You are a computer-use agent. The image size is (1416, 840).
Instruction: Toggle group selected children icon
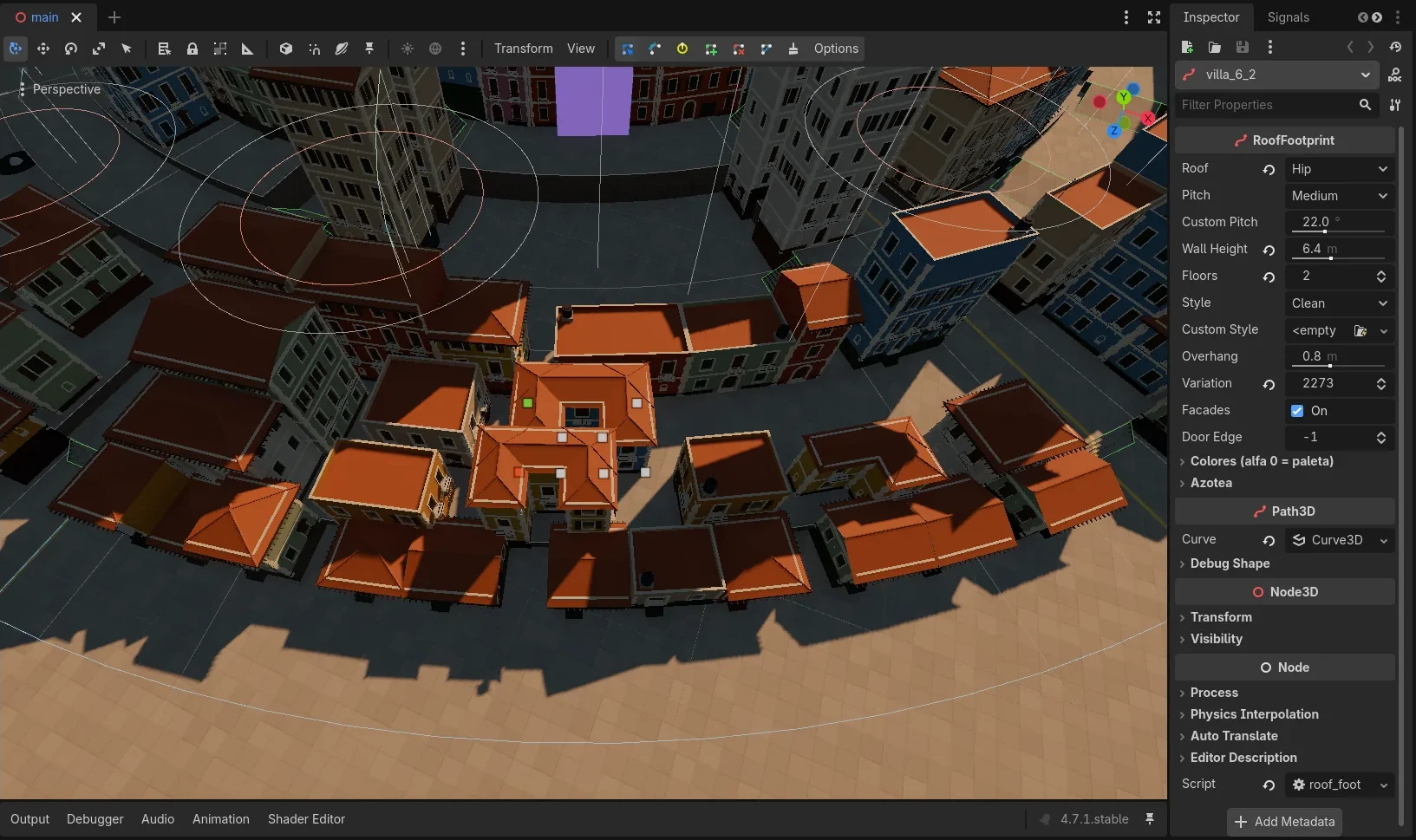click(220, 49)
